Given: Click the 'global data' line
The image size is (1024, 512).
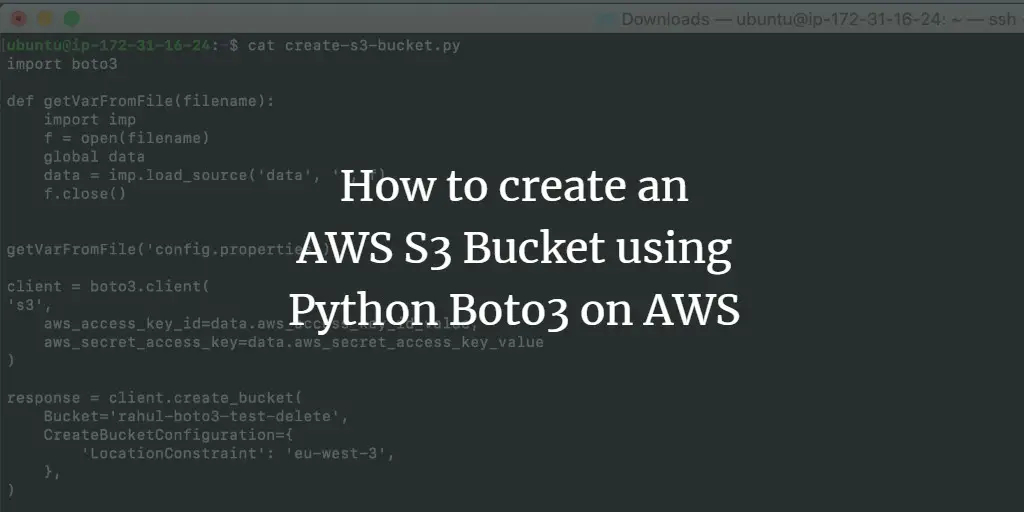Looking at the screenshot, I should click(94, 157).
